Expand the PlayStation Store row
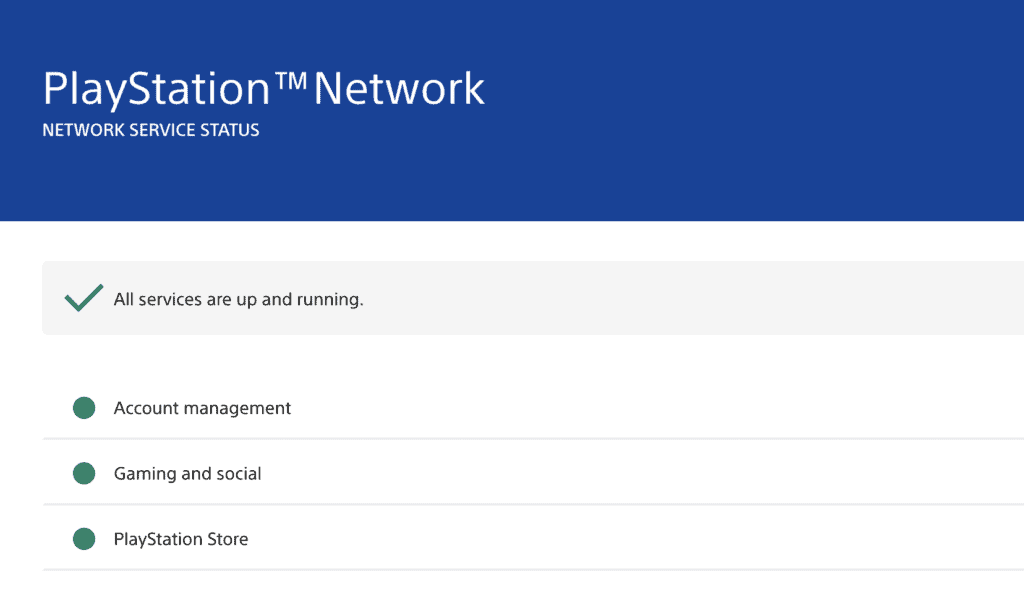Image resolution: width=1024 pixels, height=592 pixels. click(x=533, y=538)
